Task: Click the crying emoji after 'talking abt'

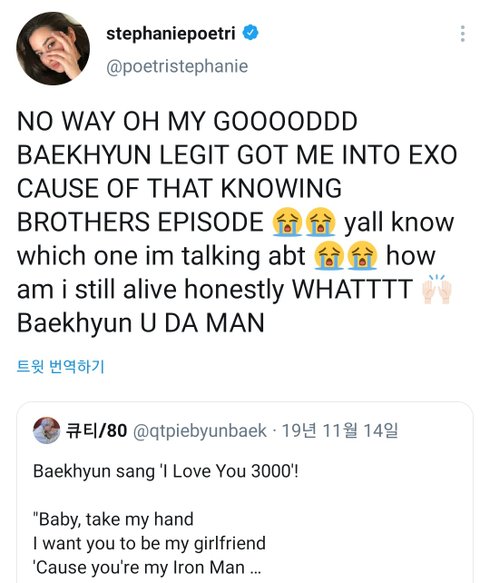Action: click(x=329, y=255)
